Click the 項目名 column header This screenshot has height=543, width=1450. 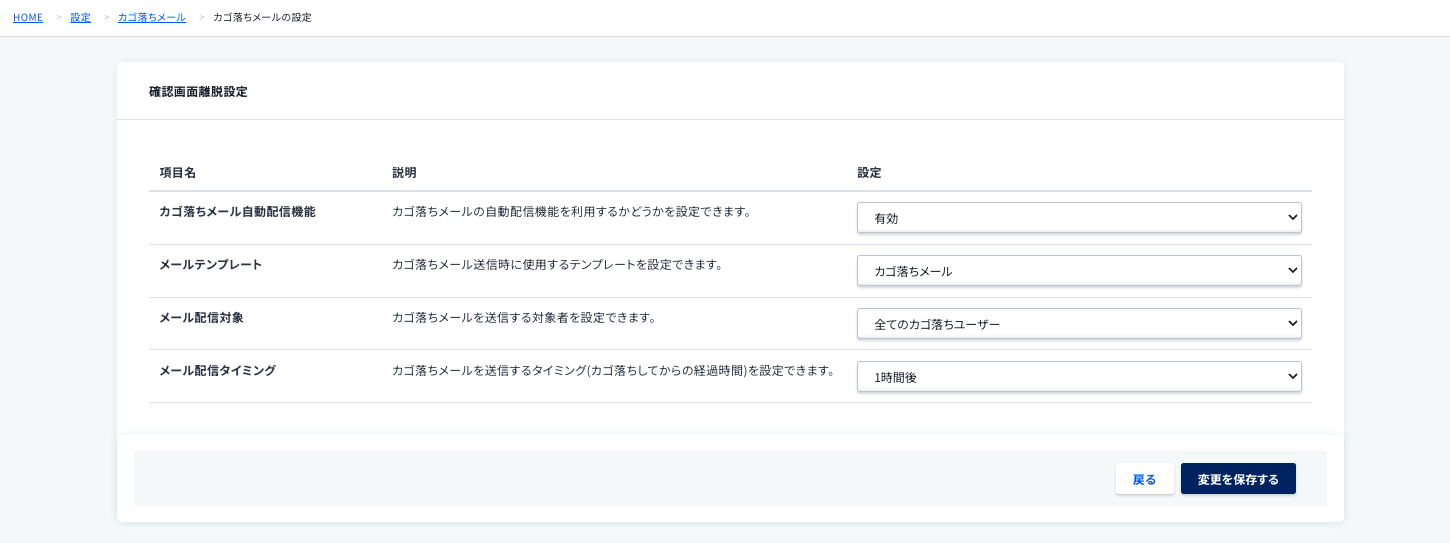point(178,172)
